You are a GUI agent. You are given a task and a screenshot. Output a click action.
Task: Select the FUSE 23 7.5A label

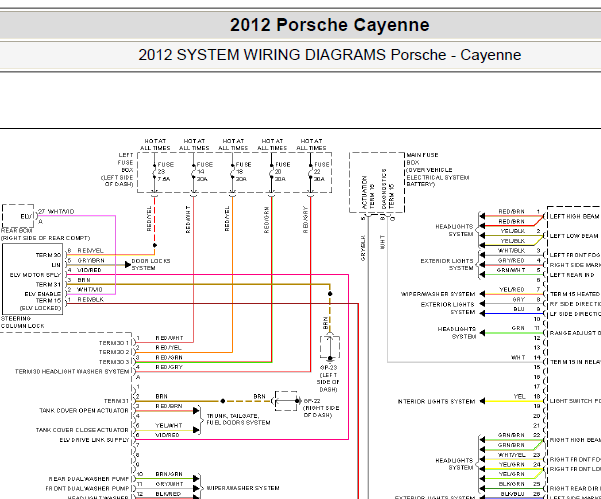click(x=166, y=171)
